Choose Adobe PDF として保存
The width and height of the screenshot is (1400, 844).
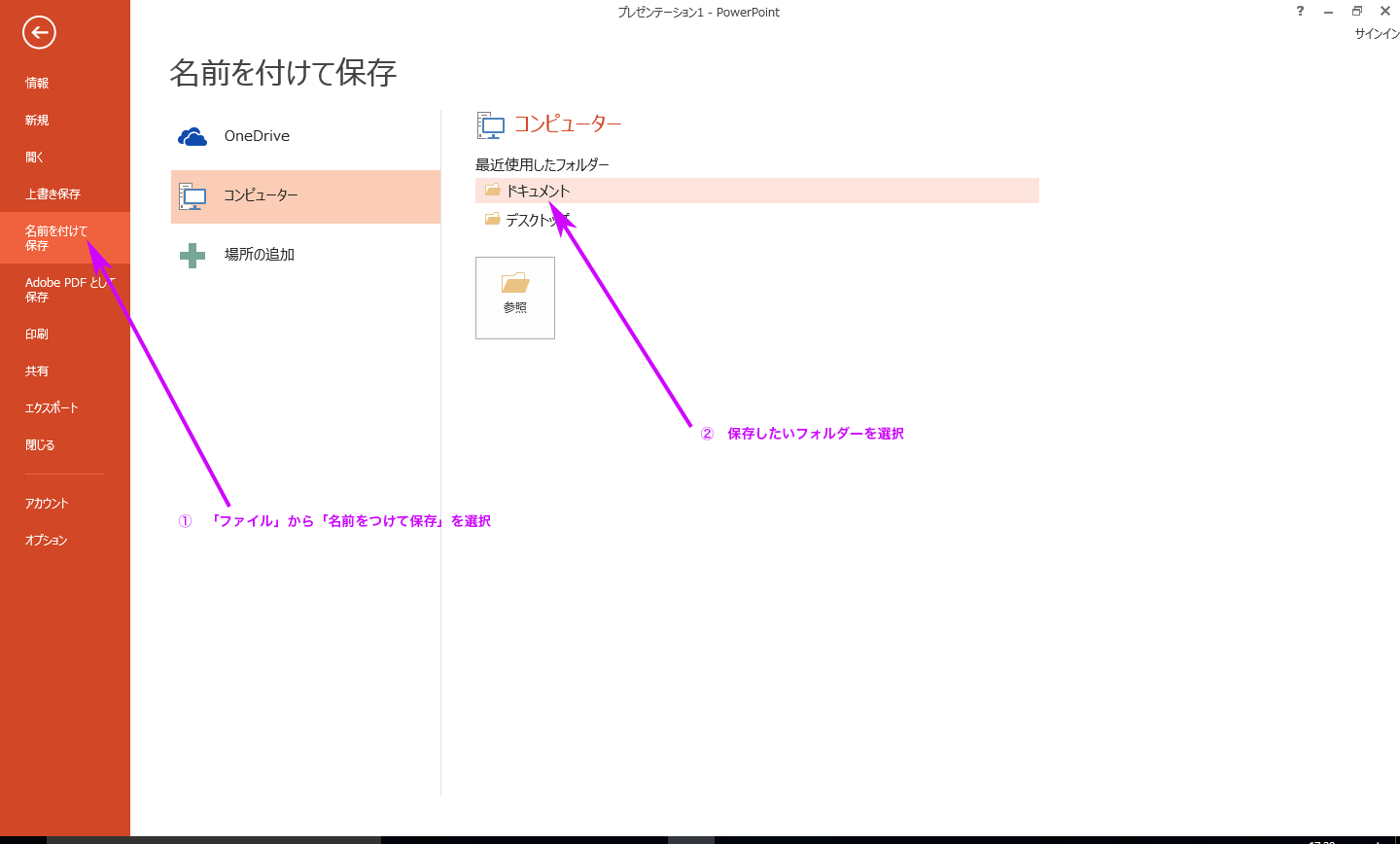(x=68, y=290)
